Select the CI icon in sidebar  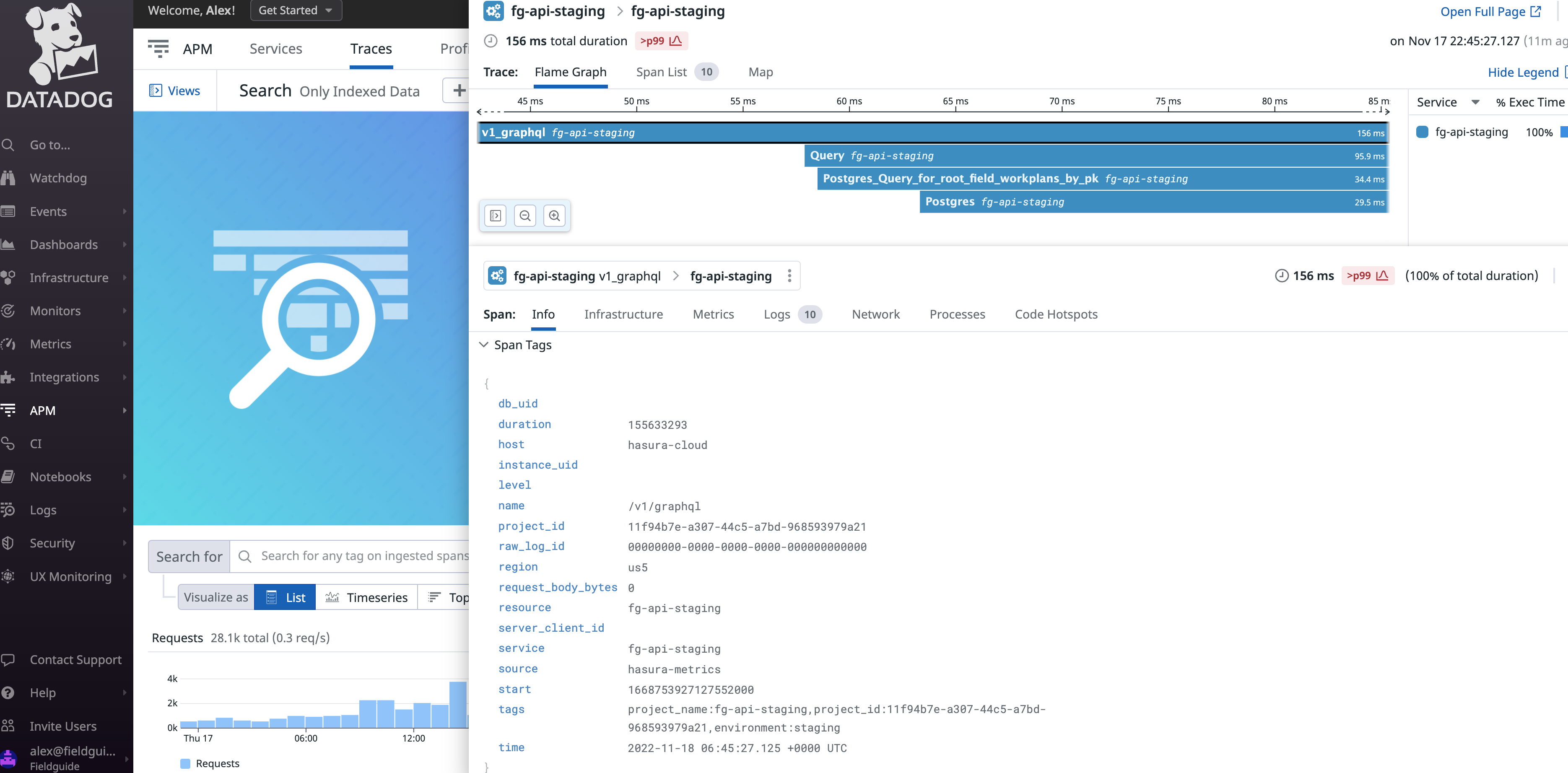tap(9, 444)
